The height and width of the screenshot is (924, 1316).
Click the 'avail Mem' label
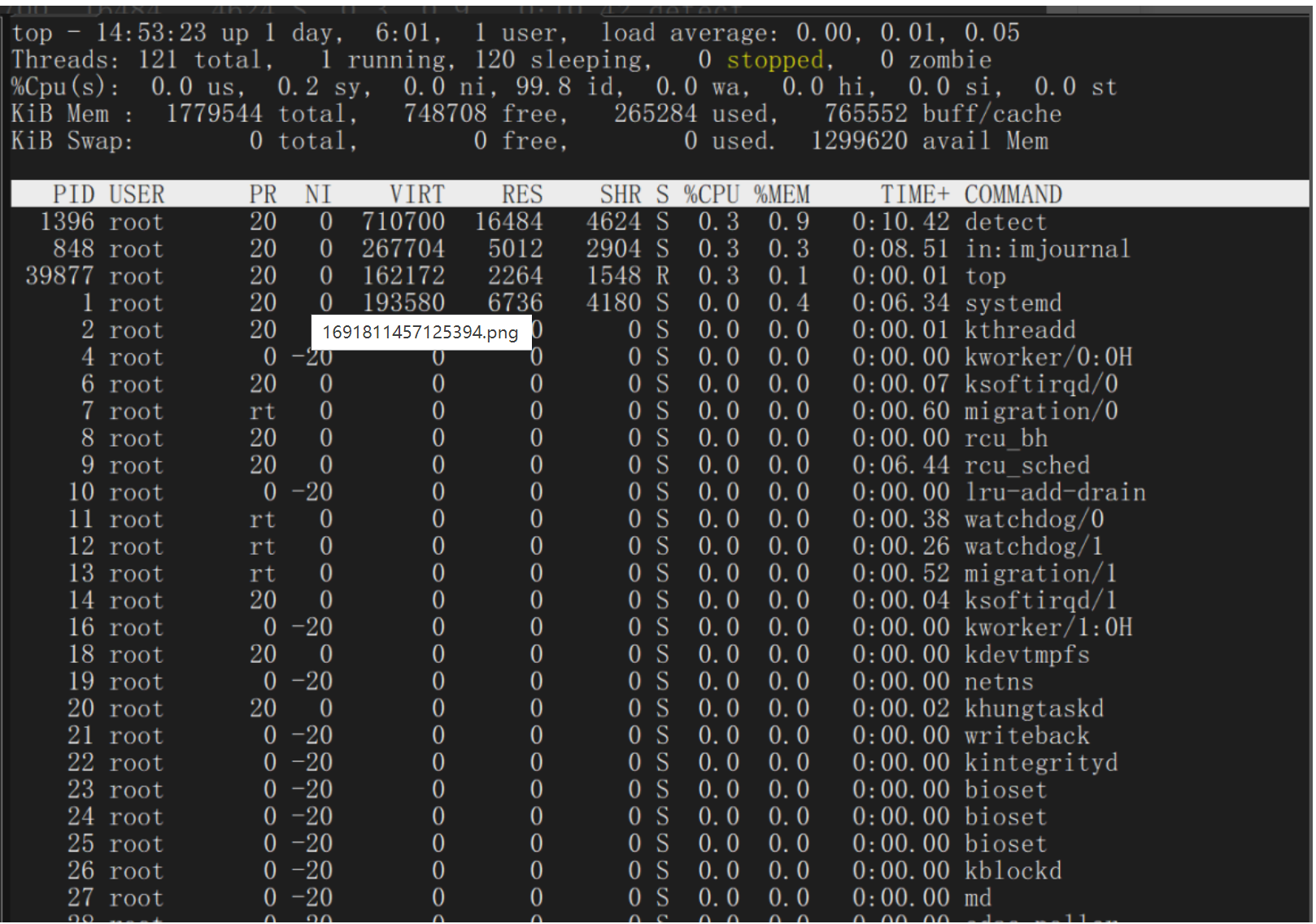coord(985,142)
